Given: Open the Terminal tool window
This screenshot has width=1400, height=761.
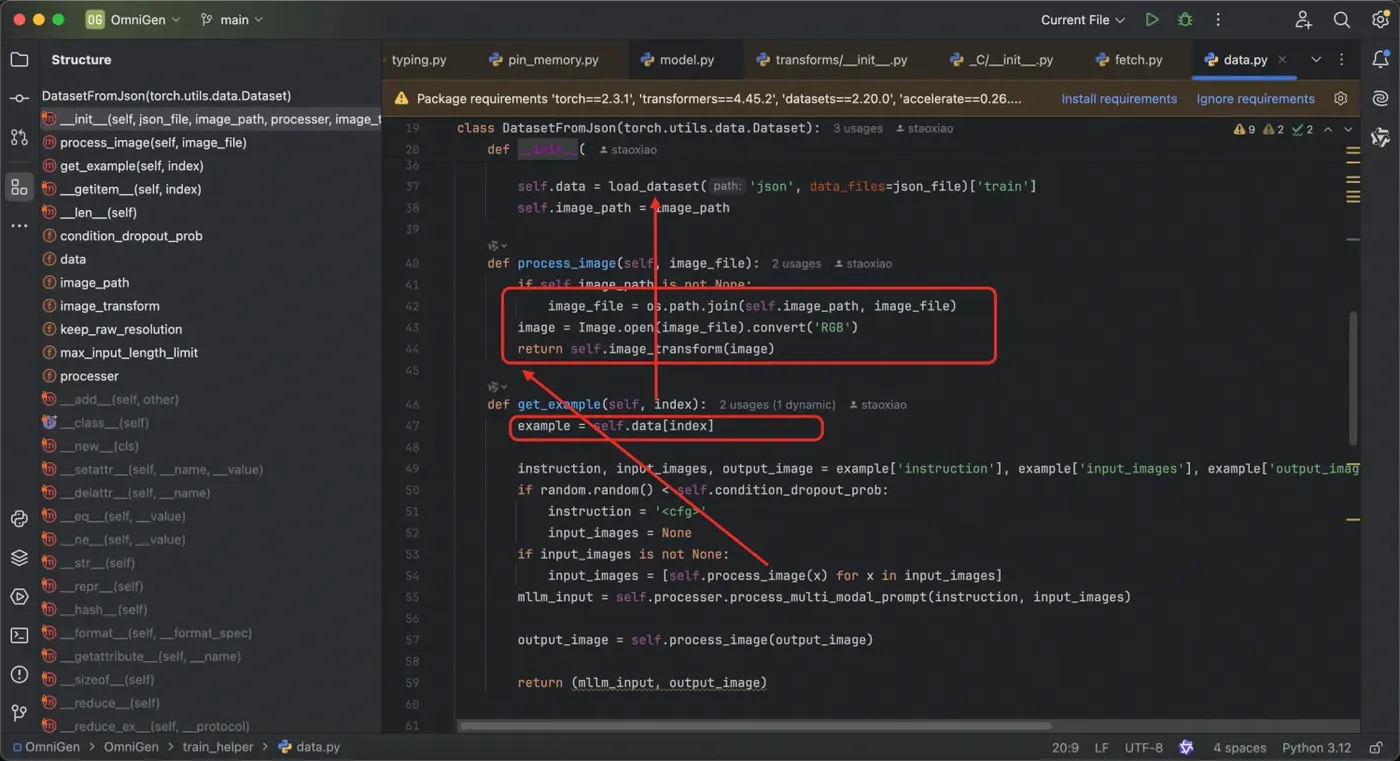Looking at the screenshot, I should pos(19,635).
